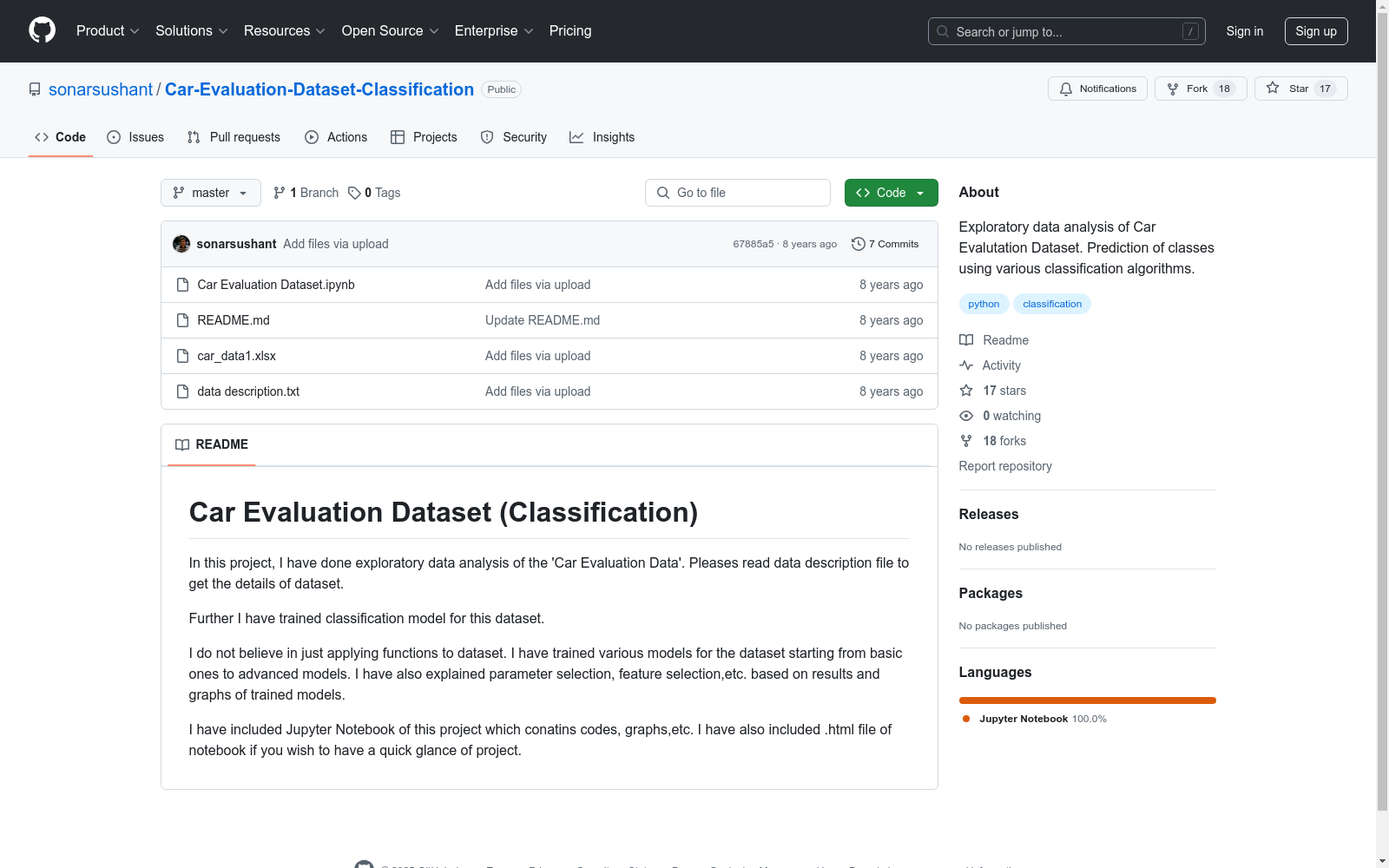Click the Go to file input
This screenshot has width=1389, height=868.
click(738, 193)
